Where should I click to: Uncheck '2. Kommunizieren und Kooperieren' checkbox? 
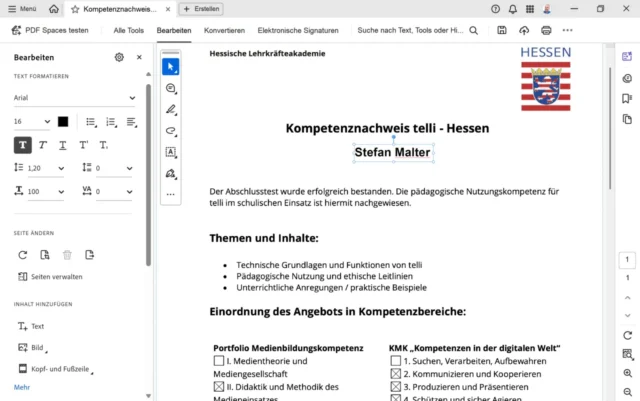pos(396,373)
